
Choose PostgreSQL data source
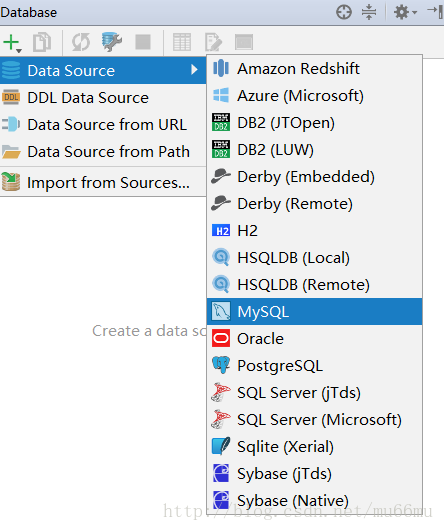(315, 366)
